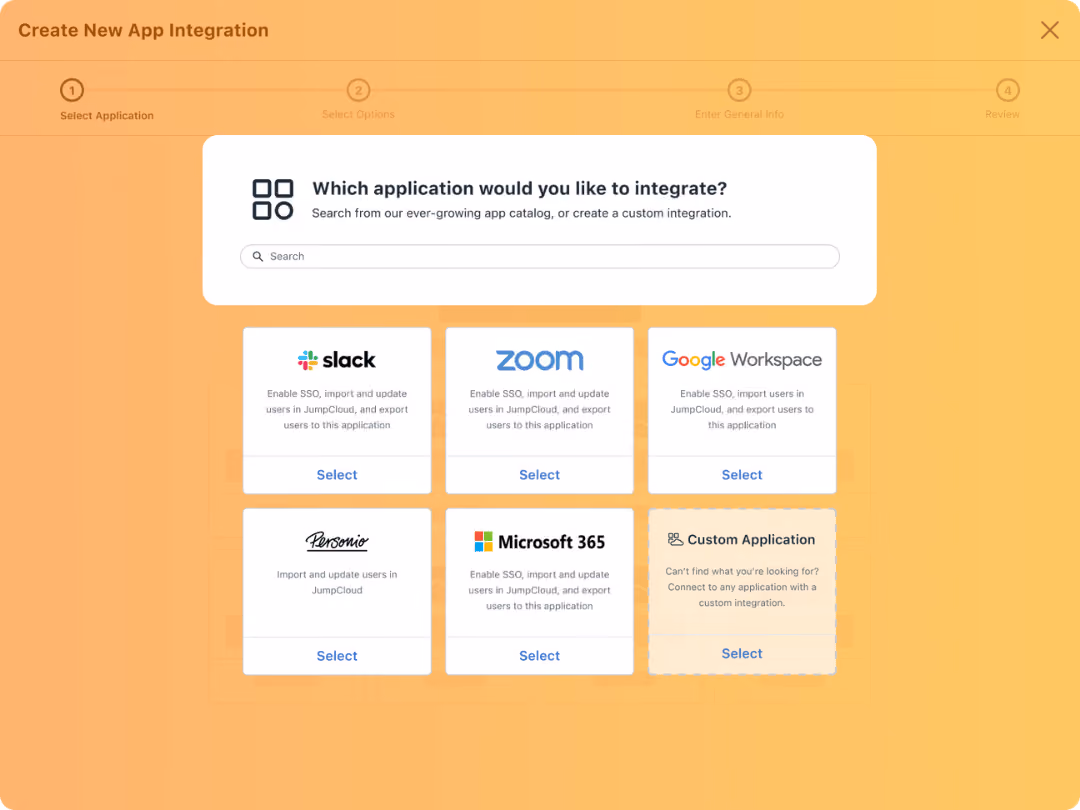
Task: Select the Slack application
Action: click(337, 475)
